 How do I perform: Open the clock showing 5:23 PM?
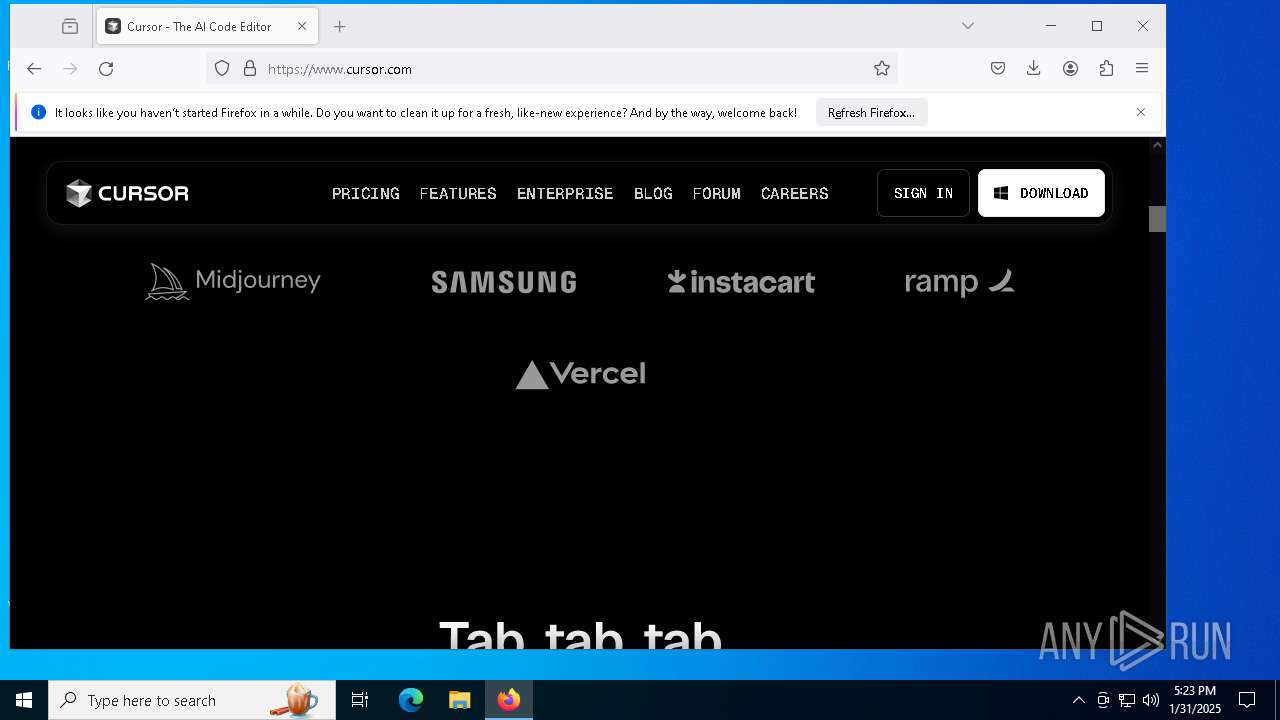tap(1195, 700)
